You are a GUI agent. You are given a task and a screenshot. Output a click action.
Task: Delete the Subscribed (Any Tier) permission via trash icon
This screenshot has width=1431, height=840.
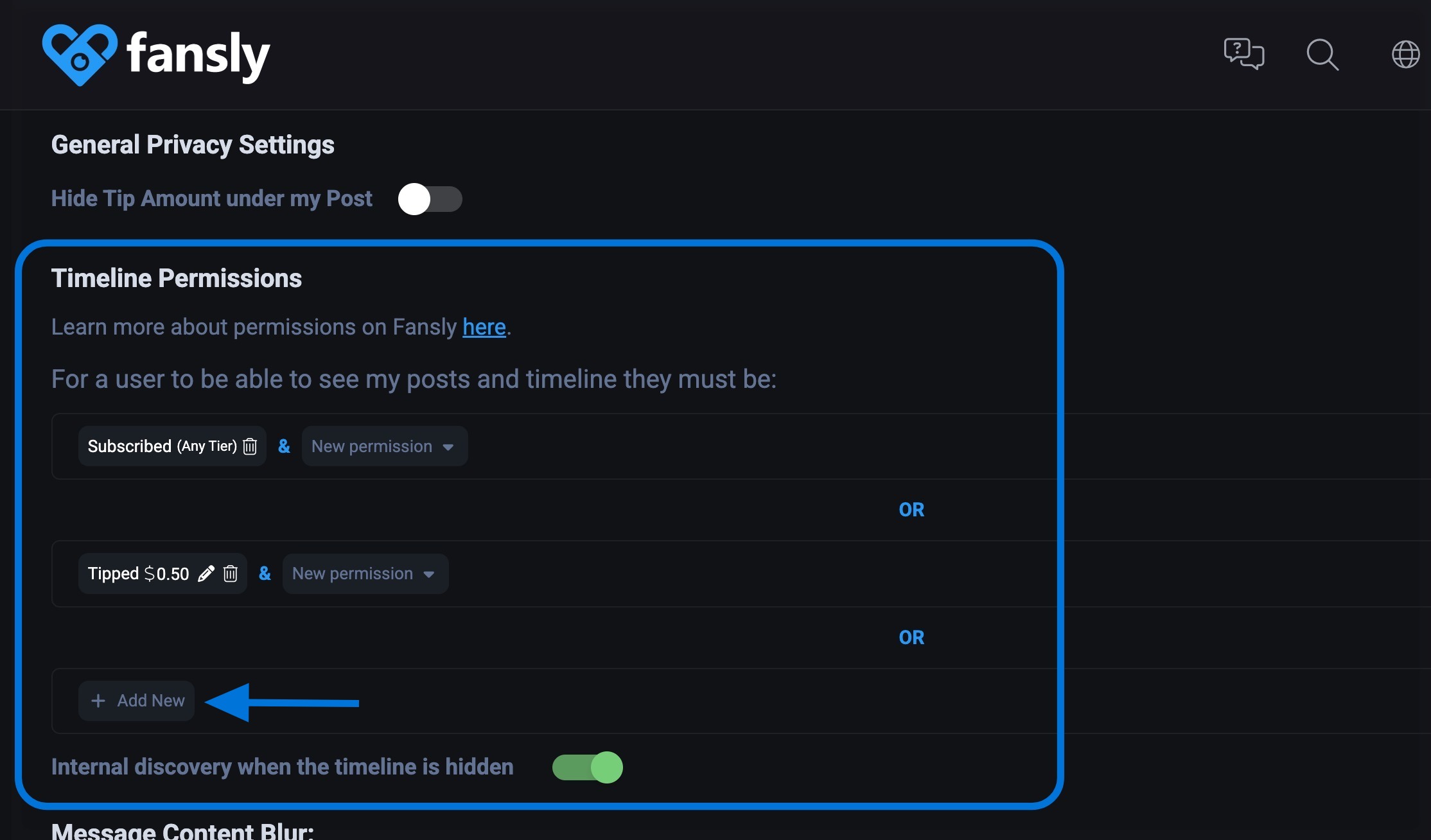click(x=250, y=446)
